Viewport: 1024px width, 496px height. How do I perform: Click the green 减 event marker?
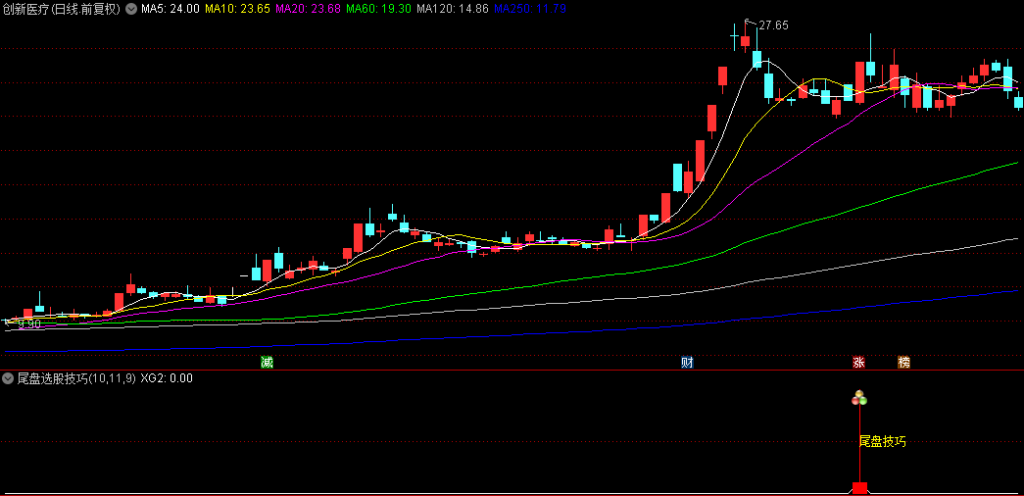tap(266, 361)
